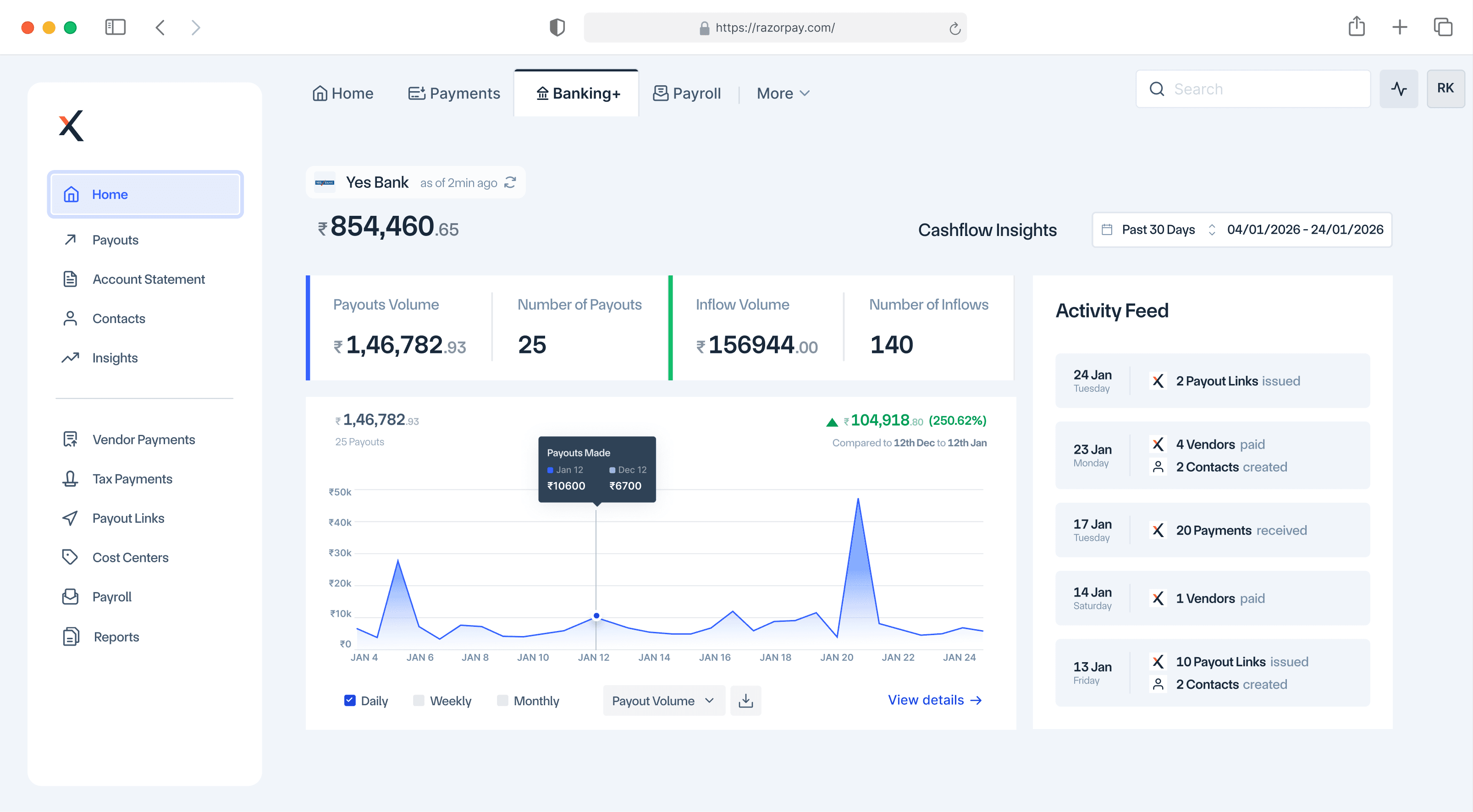Switch to the Payments tab
Image resolution: width=1473 pixels, height=812 pixels.
(454, 93)
